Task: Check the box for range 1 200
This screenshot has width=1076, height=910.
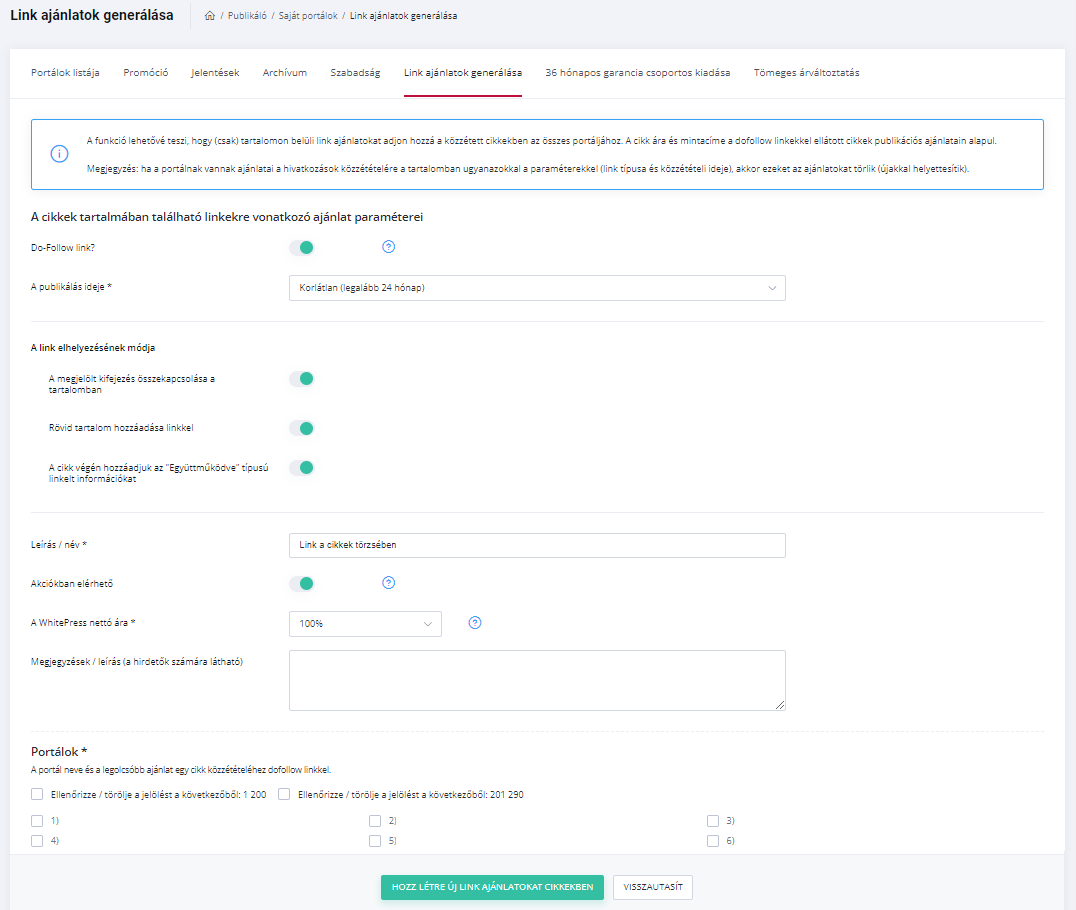Action: tap(37, 794)
